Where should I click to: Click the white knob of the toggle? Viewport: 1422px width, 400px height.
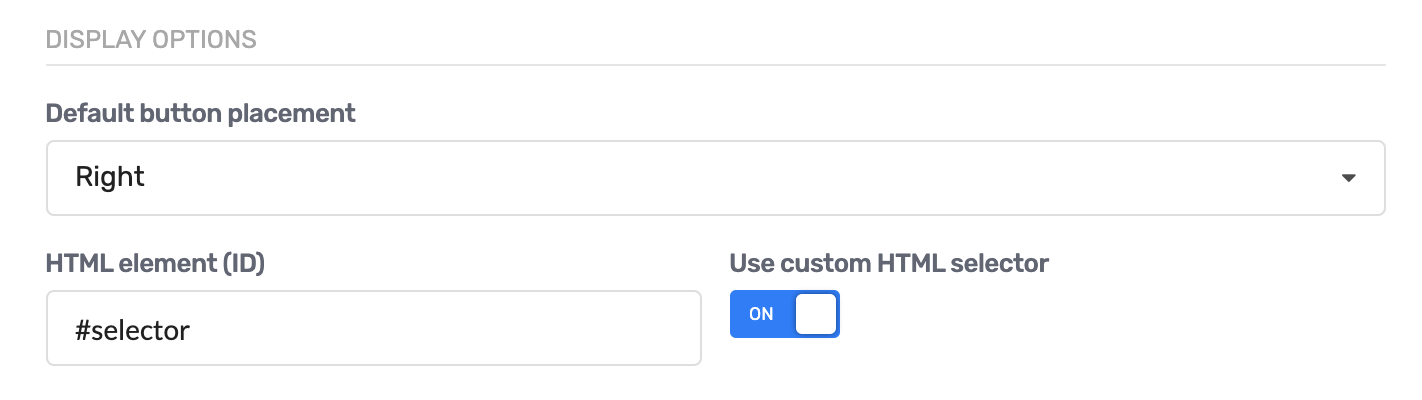(x=815, y=314)
